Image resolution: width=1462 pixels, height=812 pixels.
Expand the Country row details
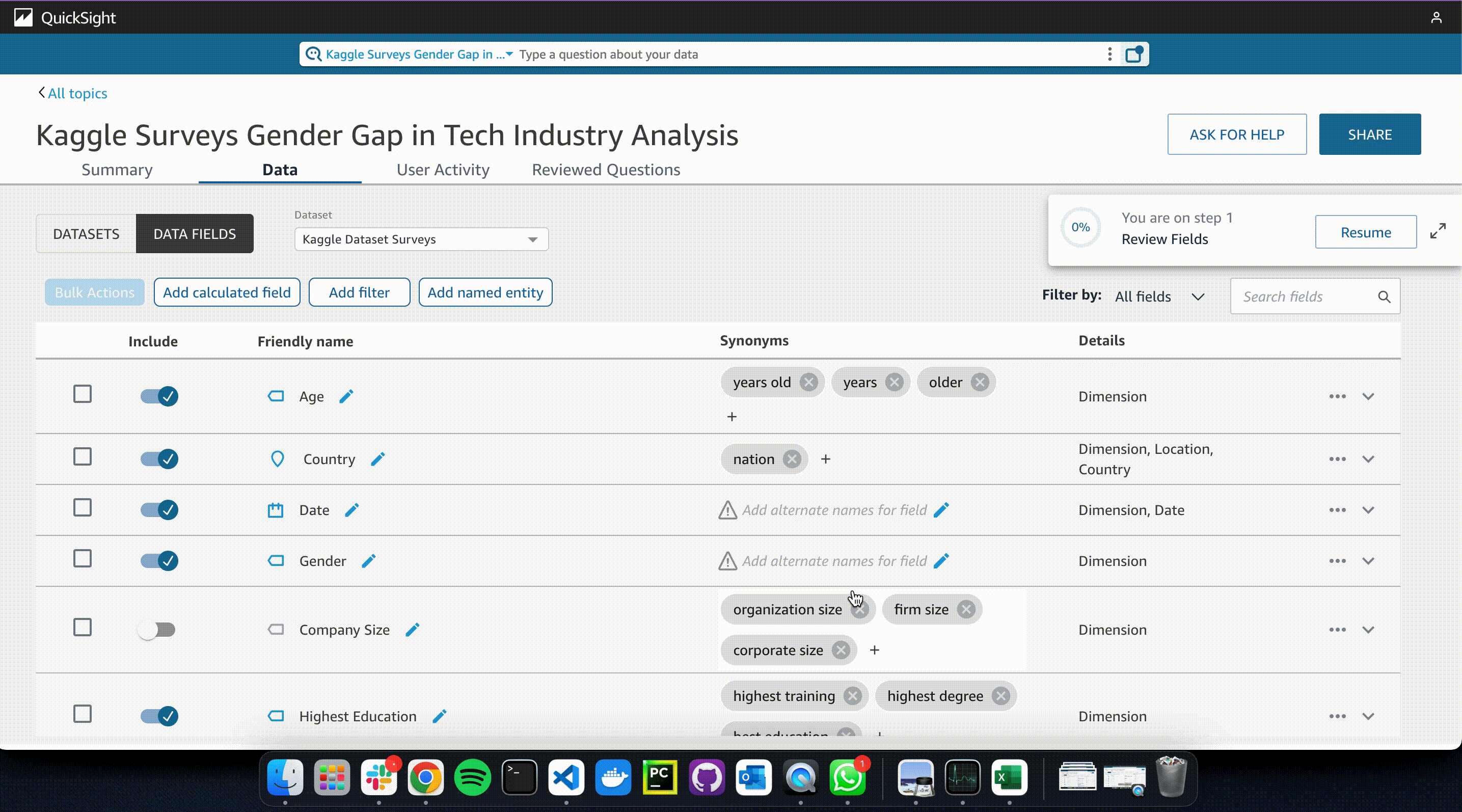[x=1368, y=458]
